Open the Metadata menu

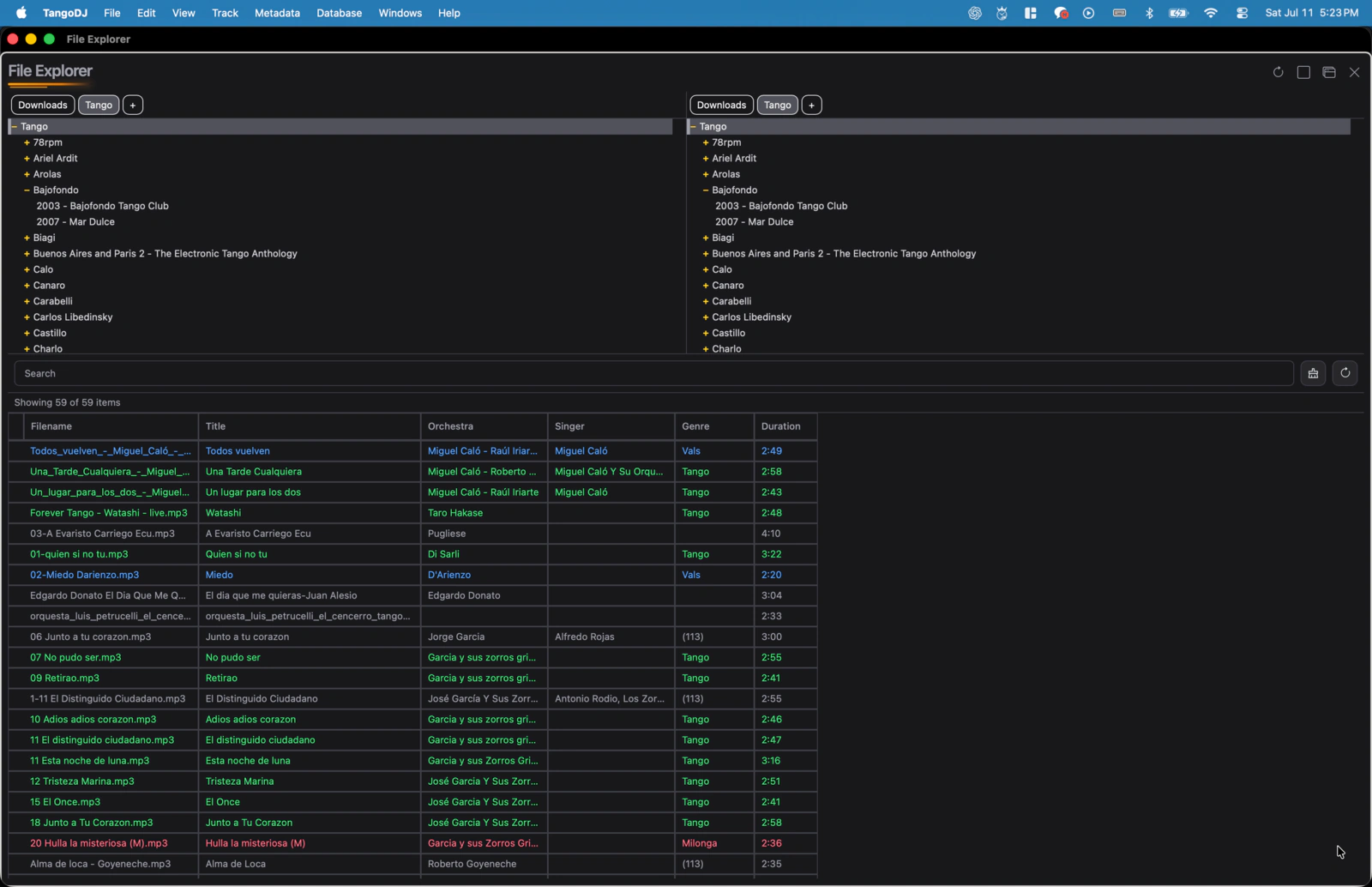point(277,13)
